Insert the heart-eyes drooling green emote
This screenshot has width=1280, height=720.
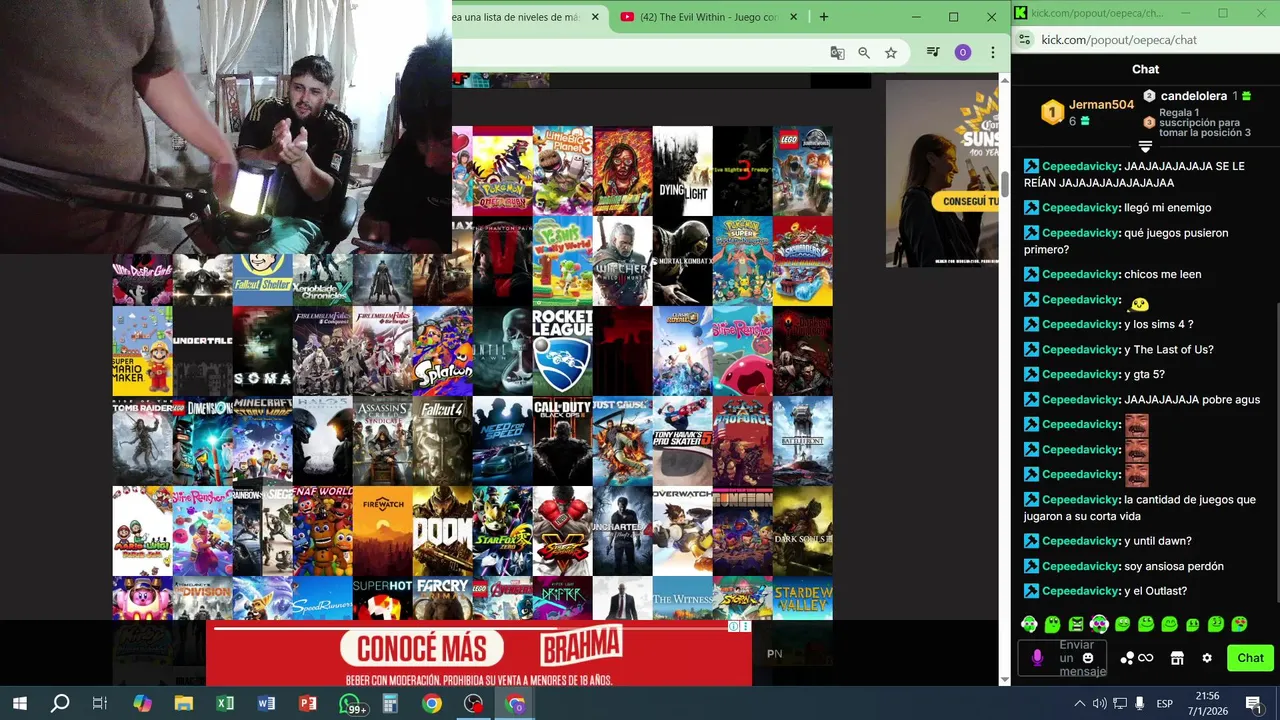pos(1239,624)
